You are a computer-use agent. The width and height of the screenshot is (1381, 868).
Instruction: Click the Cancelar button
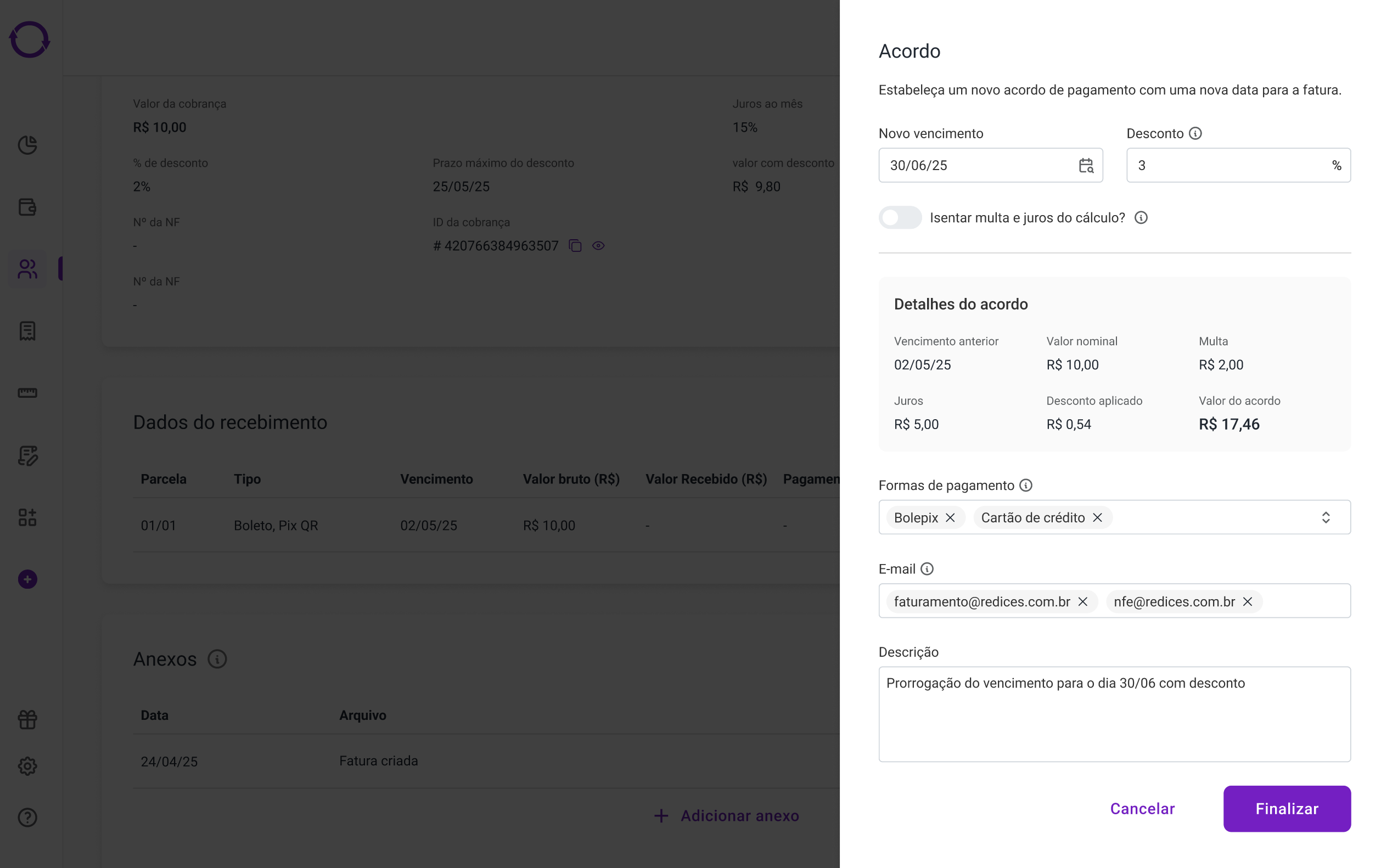(1142, 808)
